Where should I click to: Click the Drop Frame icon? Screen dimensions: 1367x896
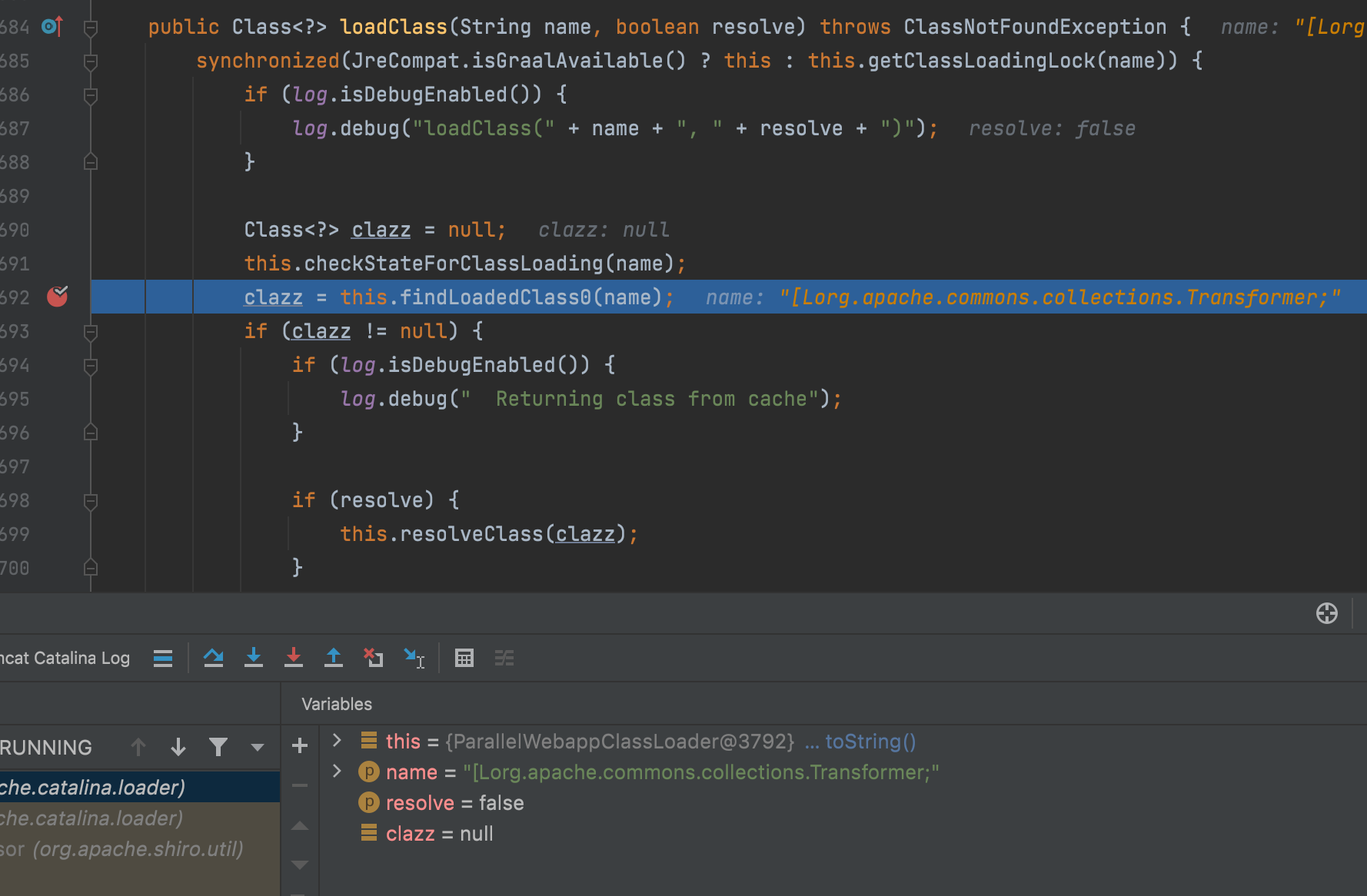tap(374, 658)
